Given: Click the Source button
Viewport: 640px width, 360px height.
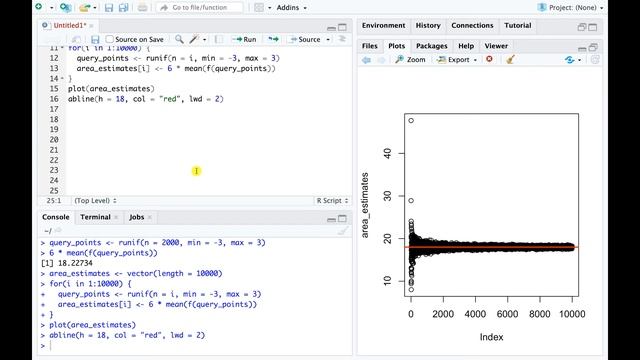Looking at the screenshot, I should pyautogui.click(x=305, y=39).
